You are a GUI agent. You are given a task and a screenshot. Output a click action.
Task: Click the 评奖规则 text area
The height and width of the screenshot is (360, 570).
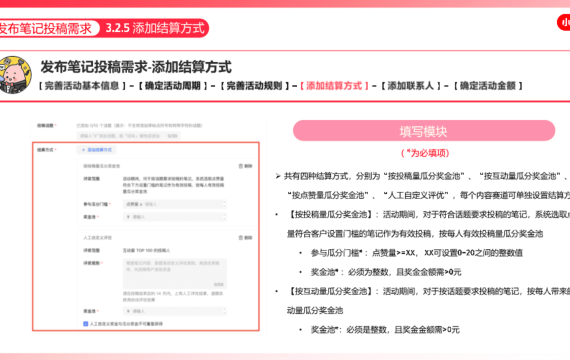coord(175,273)
